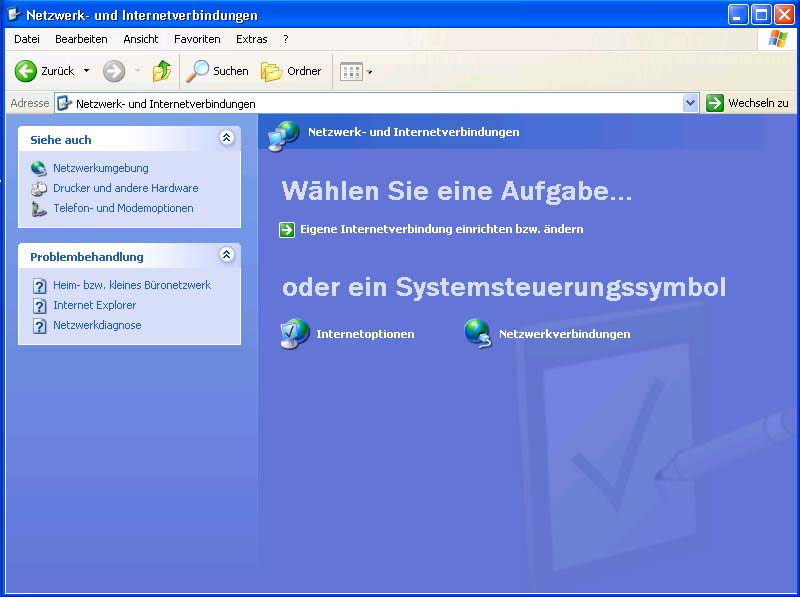Click the folder Up arrow icon
The image size is (800, 597).
pyautogui.click(x=162, y=71)
